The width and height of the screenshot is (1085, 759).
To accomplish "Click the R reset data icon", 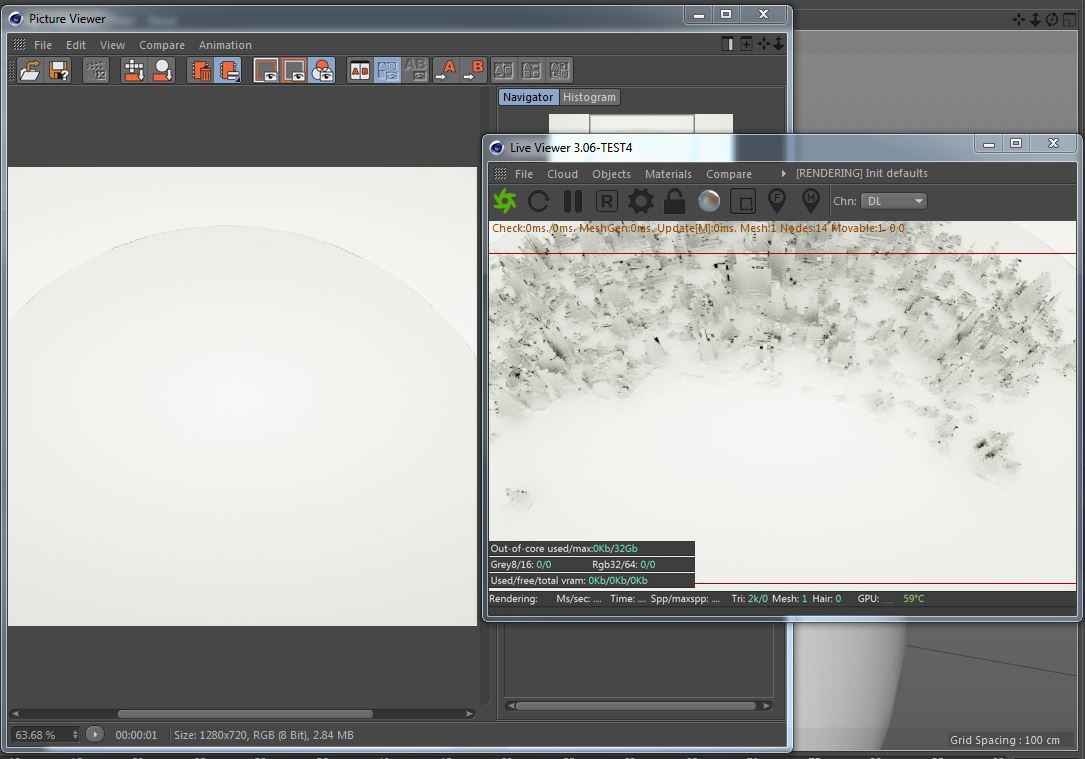I will (x=606, y=201).
